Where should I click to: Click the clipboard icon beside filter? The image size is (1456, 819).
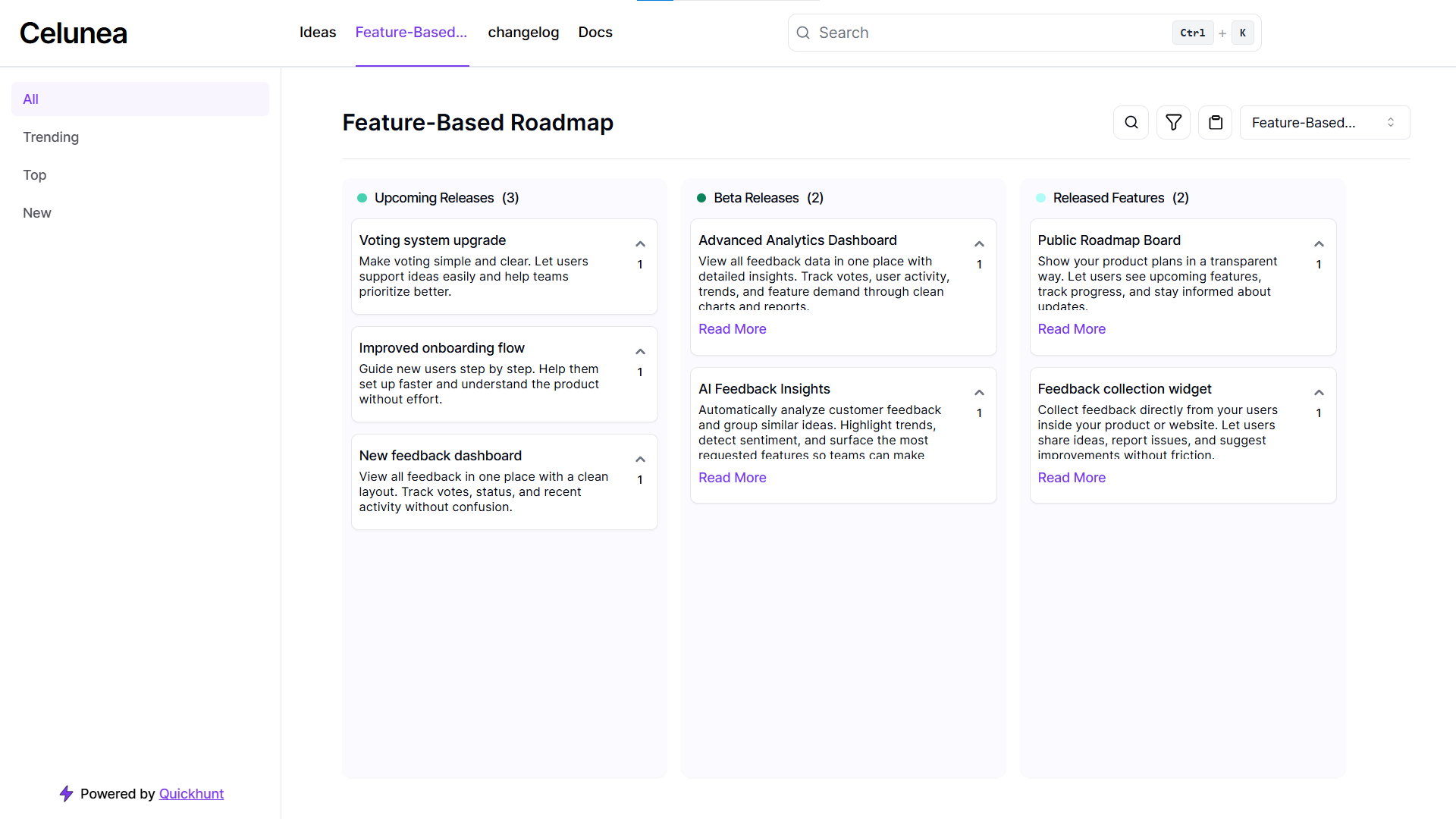tap(1216, 122)
